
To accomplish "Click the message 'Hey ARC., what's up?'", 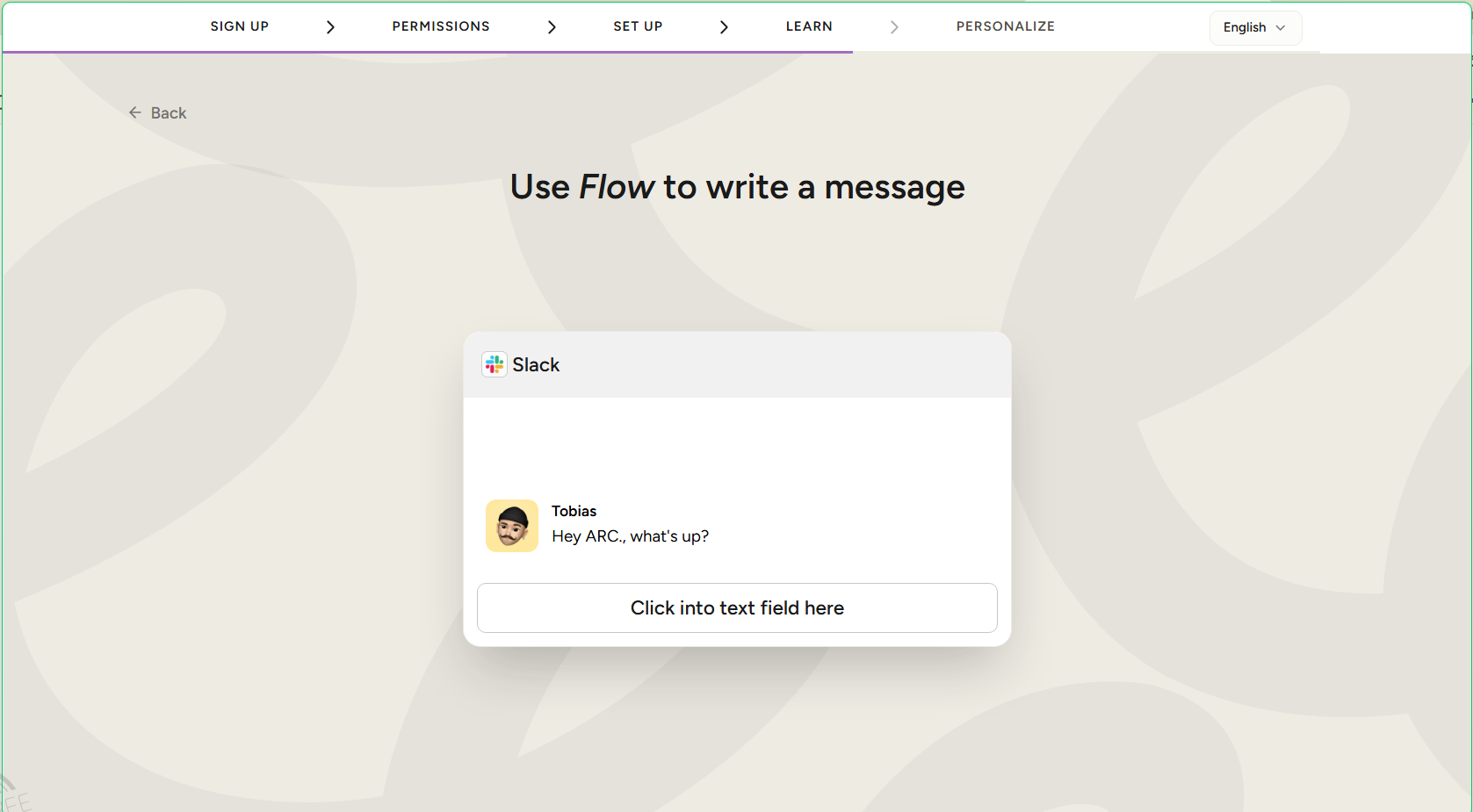I will [x=630, y=536].
